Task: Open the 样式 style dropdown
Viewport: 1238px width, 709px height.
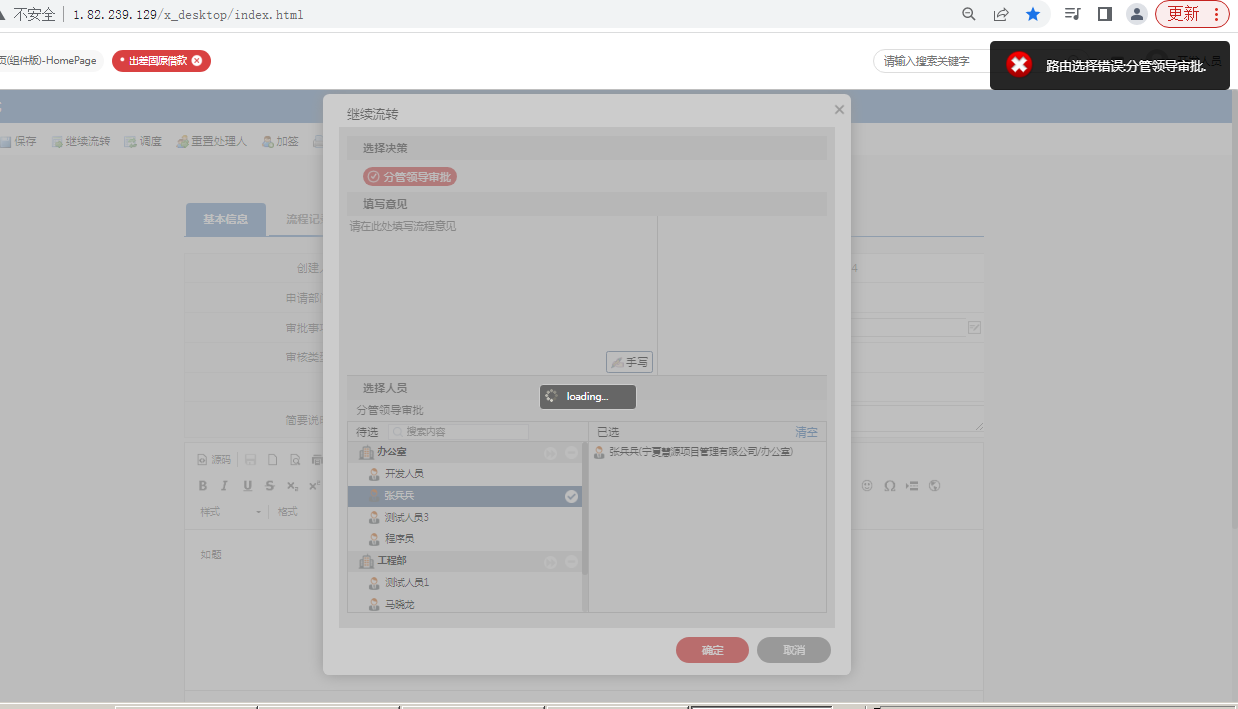Action: pyautogui.click(x=231, y=512)
